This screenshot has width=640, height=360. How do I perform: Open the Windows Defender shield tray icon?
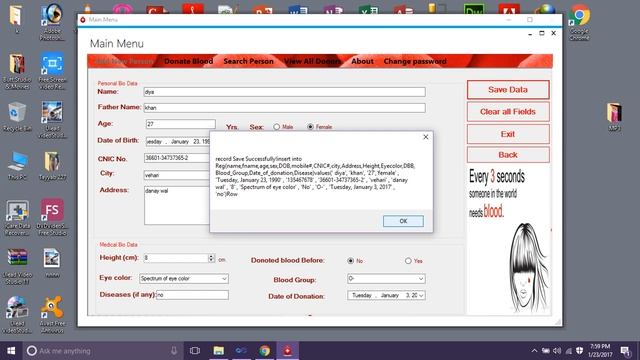click(x=580, y=351)
